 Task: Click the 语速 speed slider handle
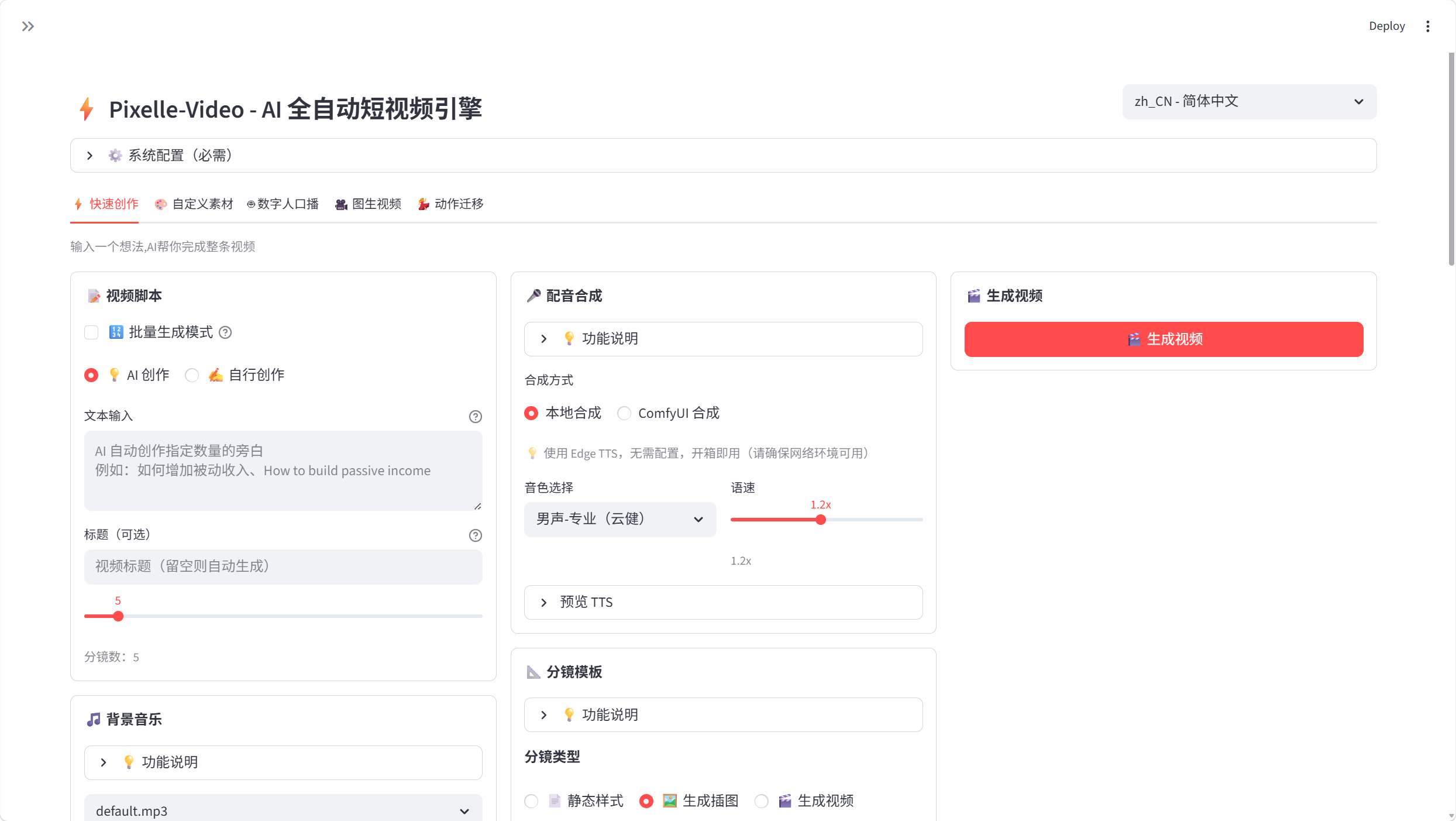821,519
